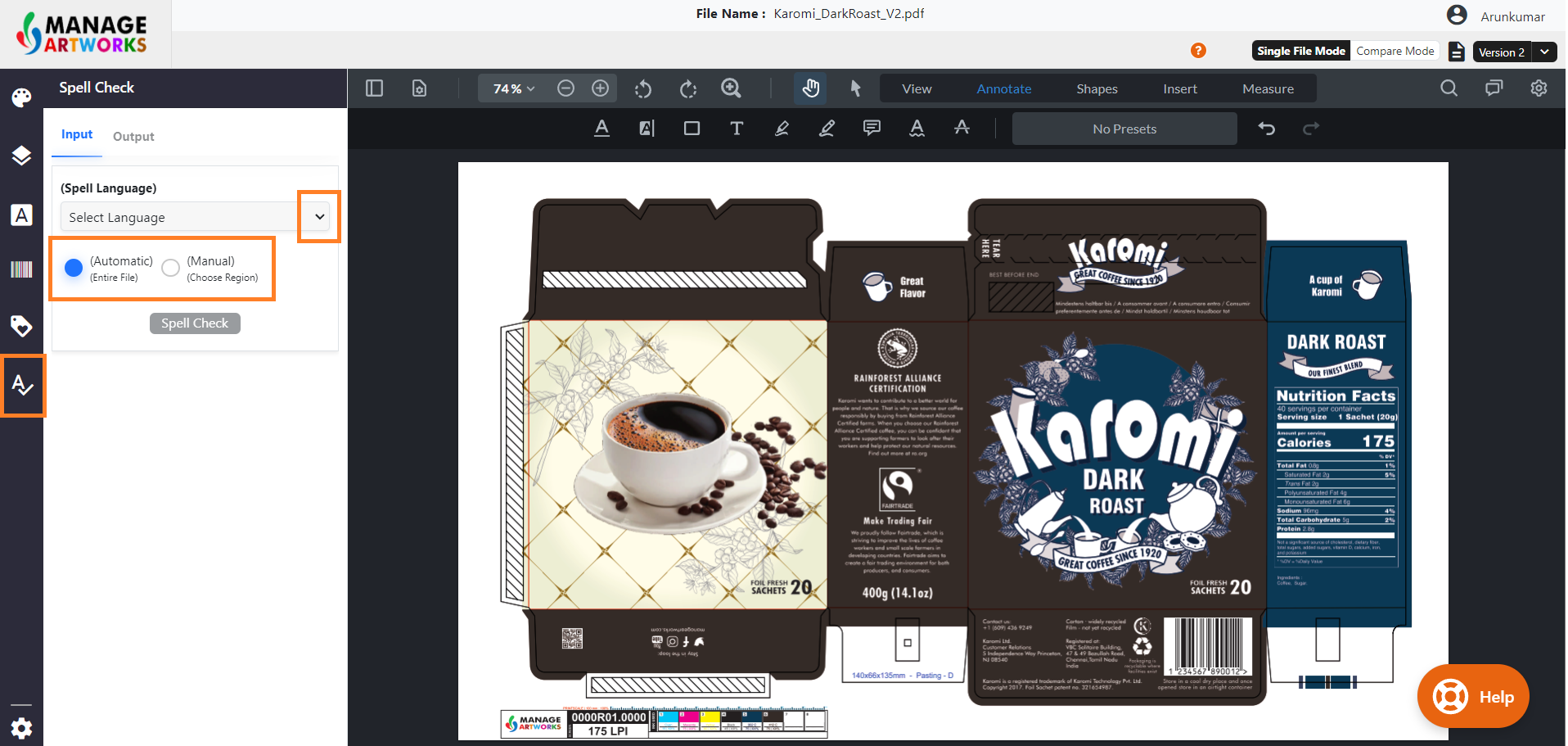The width and height of the screenshot is (1568, 746).
Task: Rotate the artwork clockwise
Action: [688, 88]
